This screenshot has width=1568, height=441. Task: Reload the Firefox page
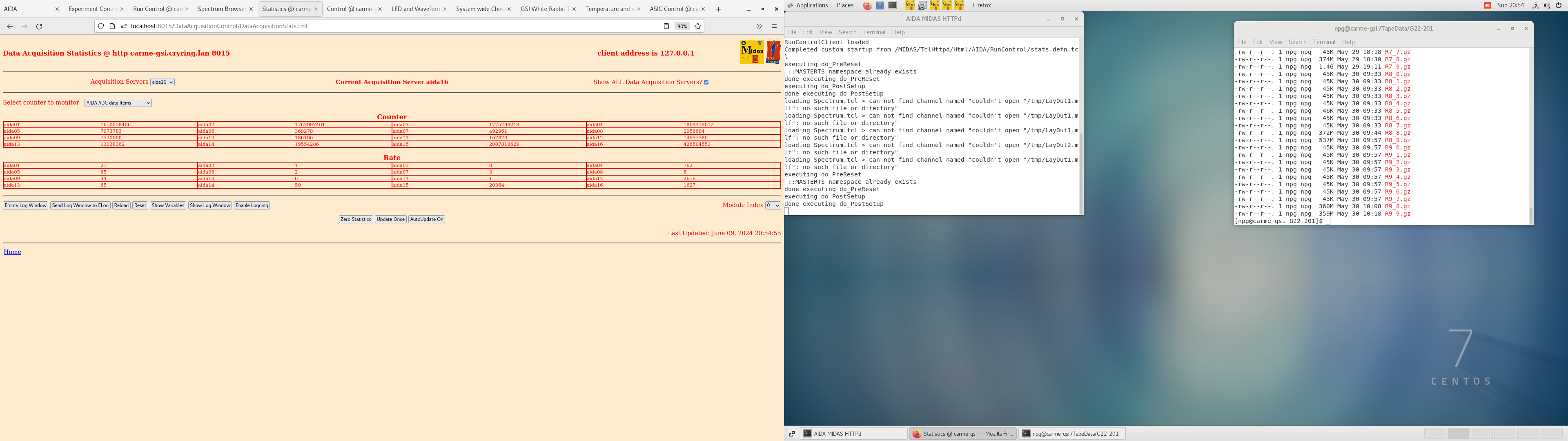[40, 26]
